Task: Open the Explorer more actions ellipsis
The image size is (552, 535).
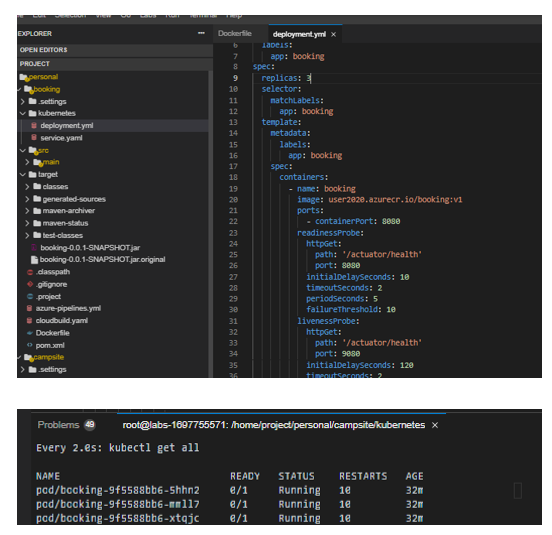Action: 201,33
